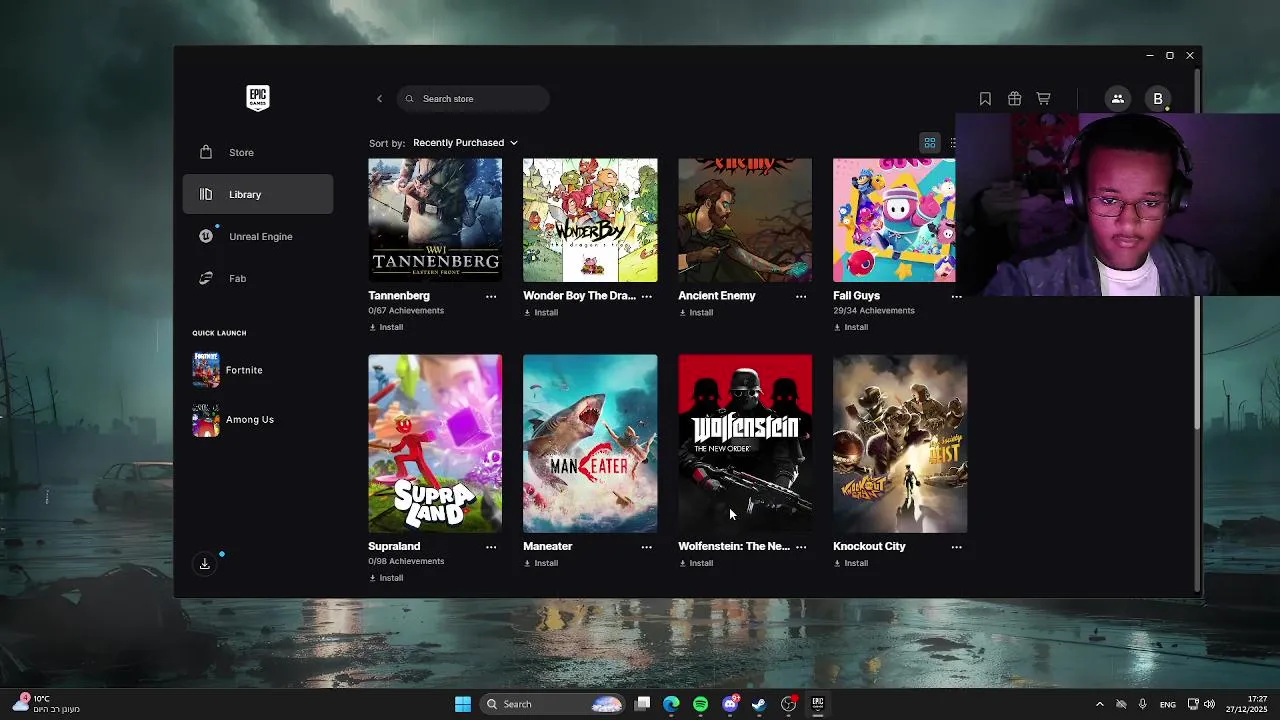The width and height of the screenshot is (1280, 720).
Task: Open OBS Studio from the taskbar
Action: [x=788, y=704]
